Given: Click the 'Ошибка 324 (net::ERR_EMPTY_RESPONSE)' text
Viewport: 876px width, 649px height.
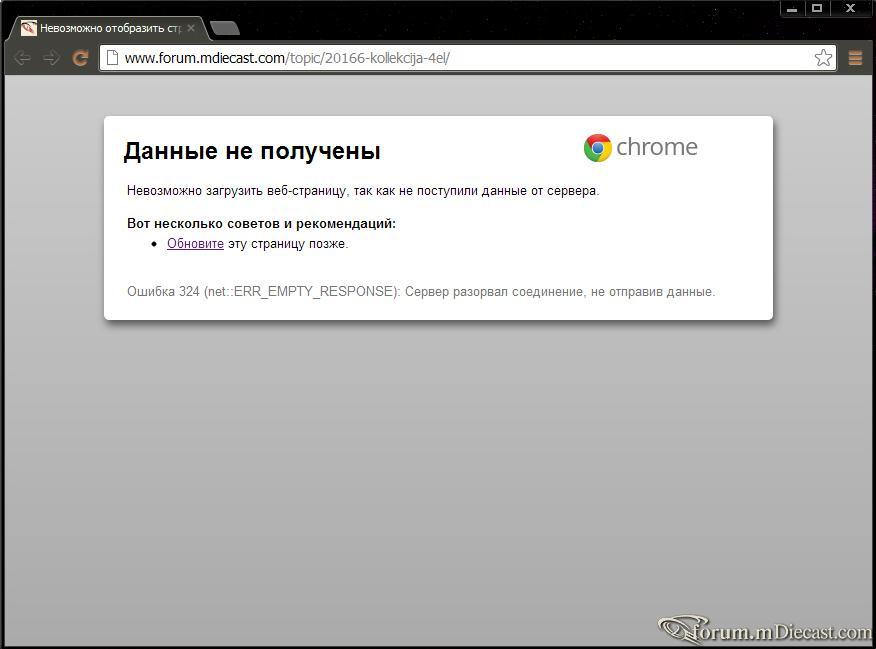Looking at the screenshot, I should [x=264, y=292].
